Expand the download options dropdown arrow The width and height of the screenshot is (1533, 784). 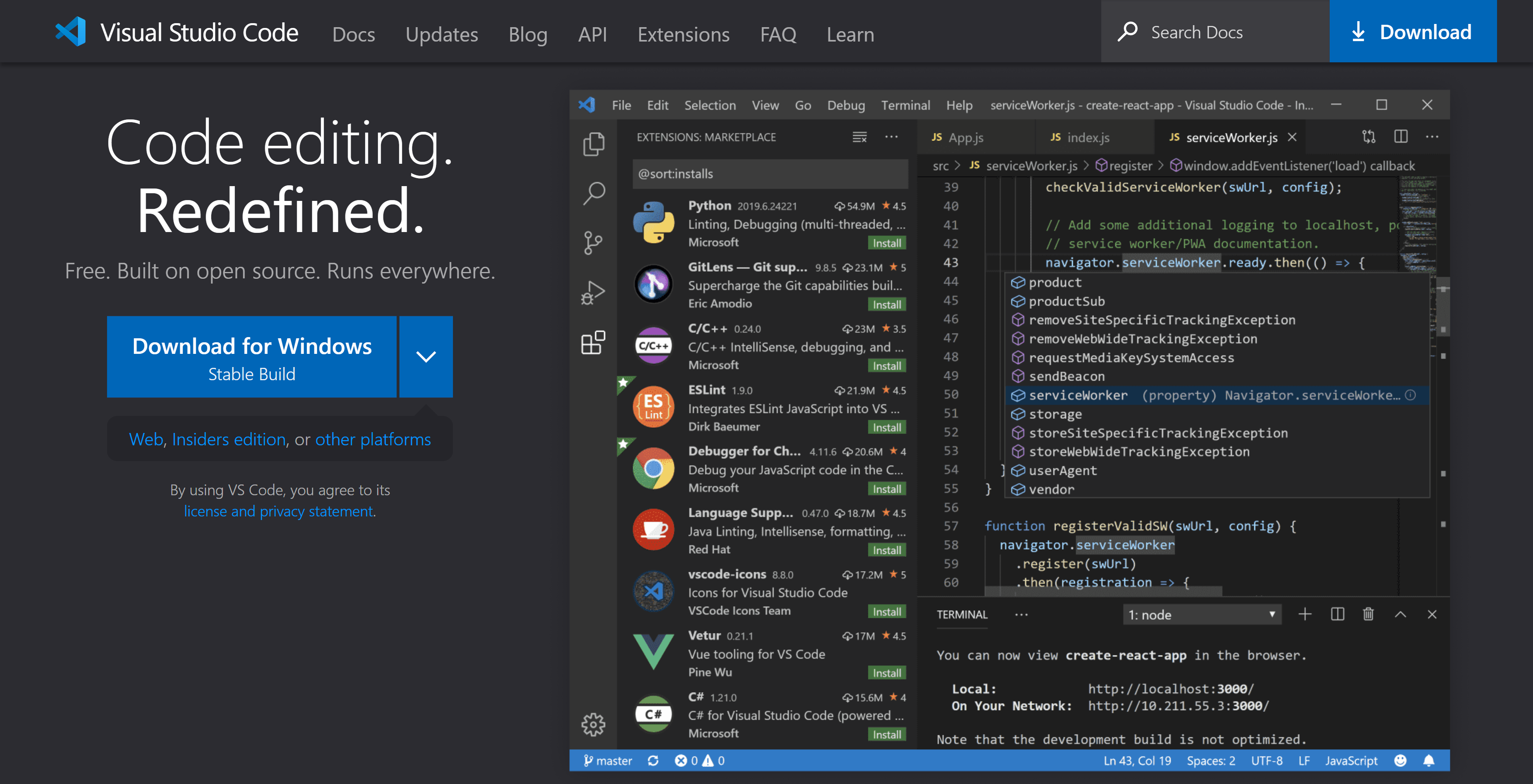coord(425,357)
